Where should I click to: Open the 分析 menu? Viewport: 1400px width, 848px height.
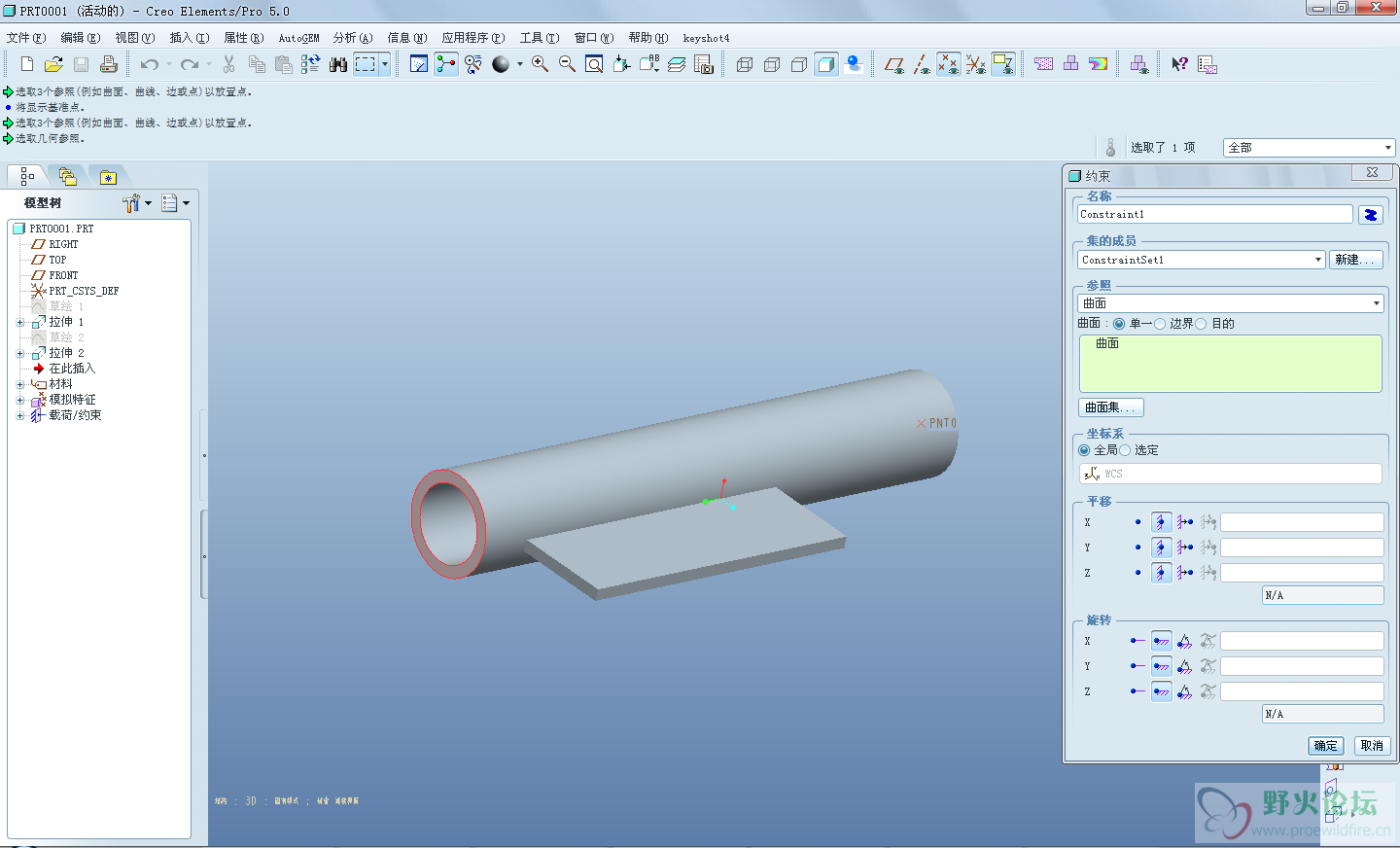pos(353,38)
